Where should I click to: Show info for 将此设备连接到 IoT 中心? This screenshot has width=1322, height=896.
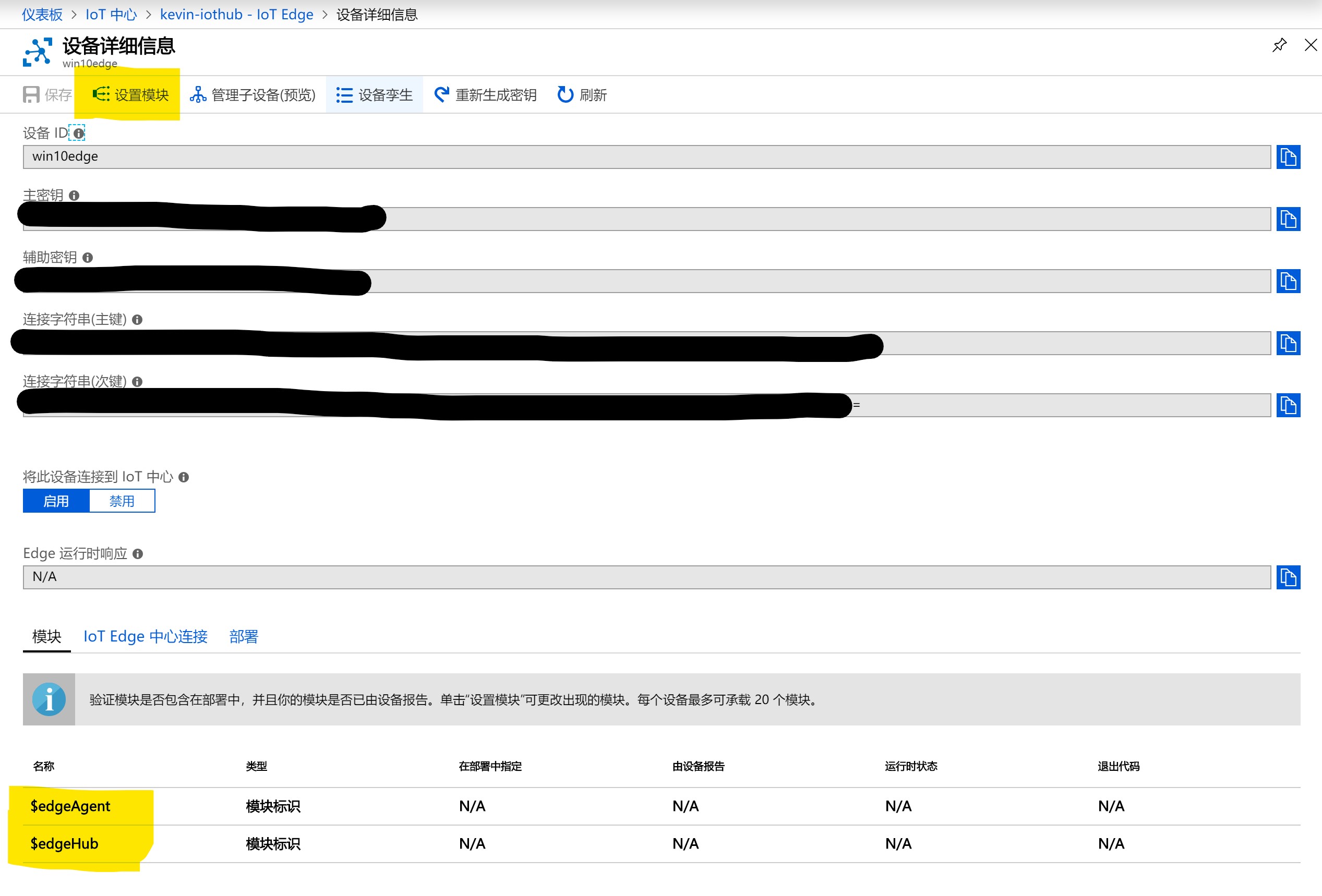[x=184, y=477]
